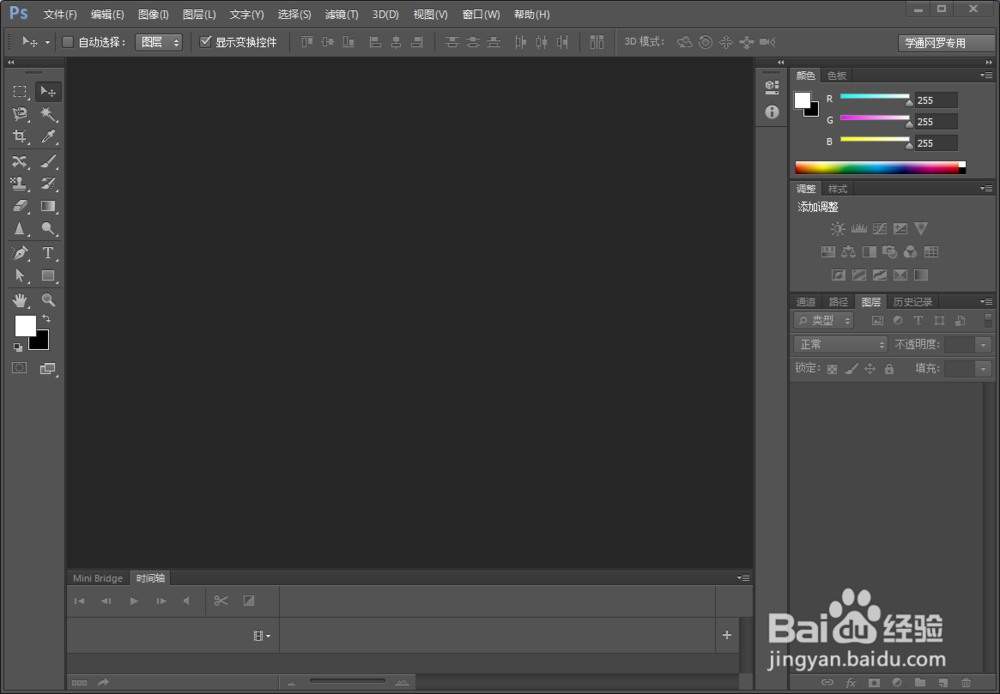Click the split-at-playhead scissors icon

point(221,601)
